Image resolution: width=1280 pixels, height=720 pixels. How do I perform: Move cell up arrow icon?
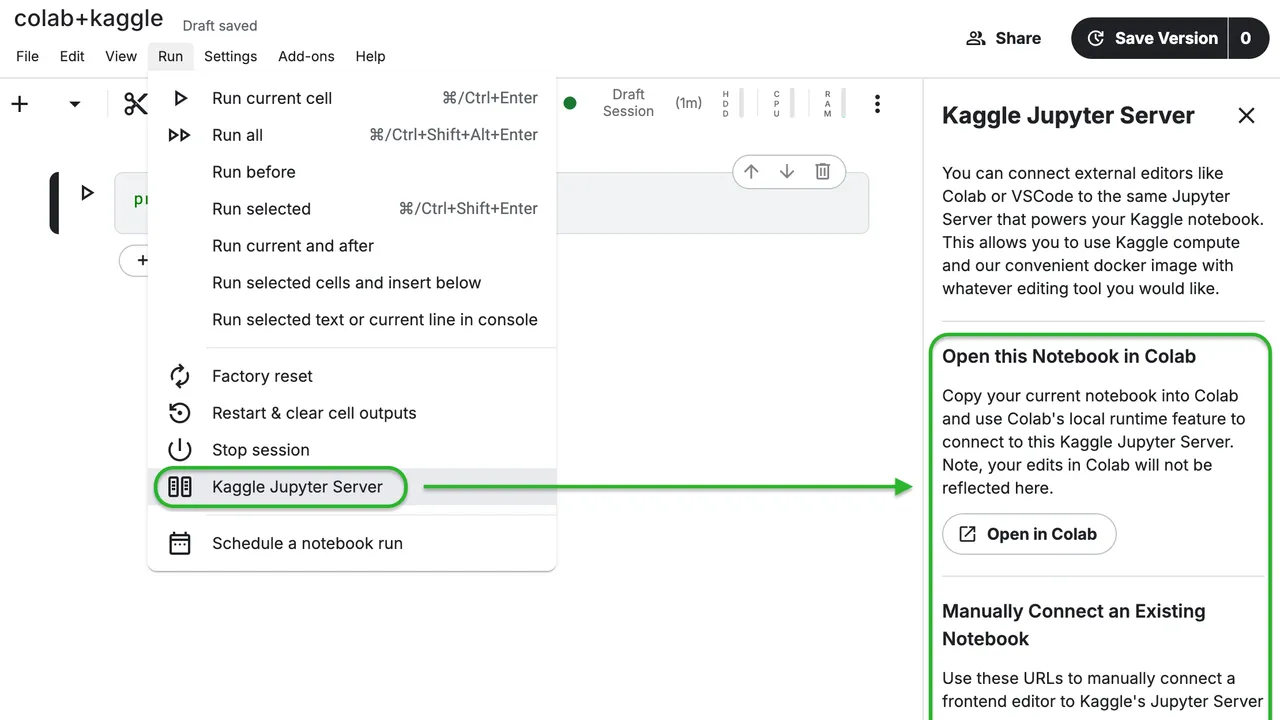point(751,172)
